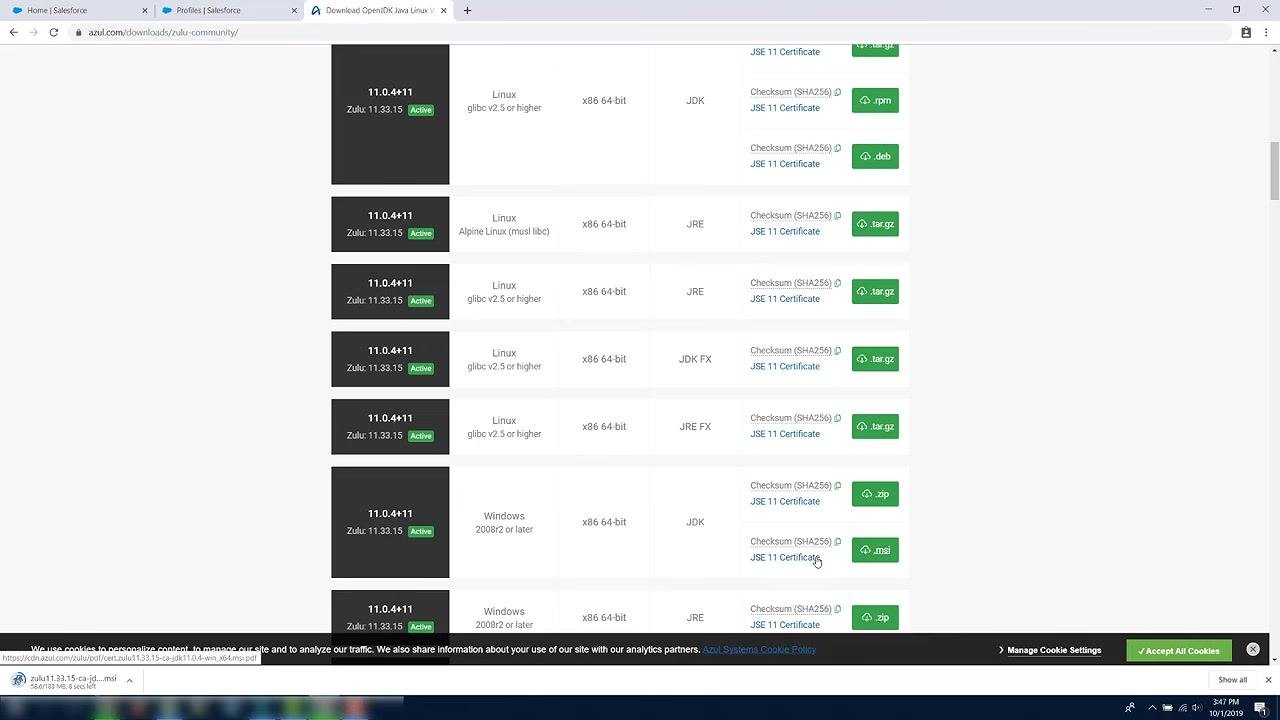
Task: Open browser profile icon
Action: tap(1246, 32)
